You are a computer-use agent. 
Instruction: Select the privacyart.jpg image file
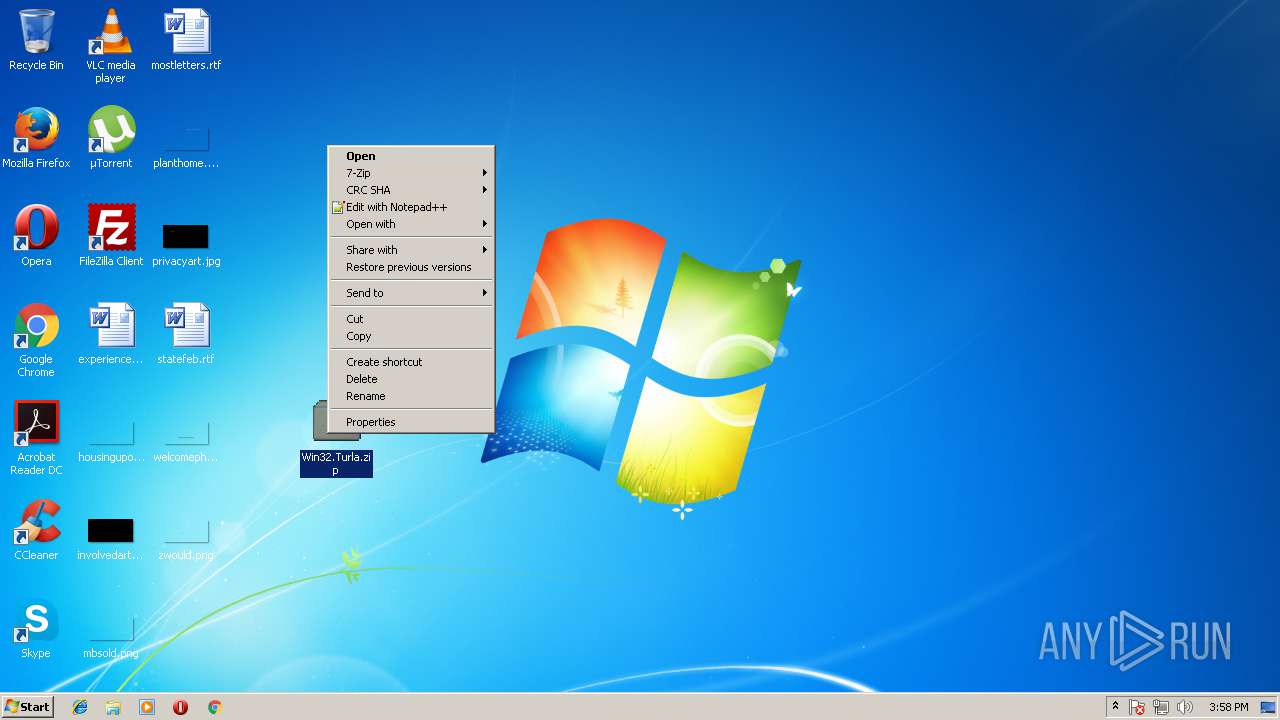(x=186, y=244)
